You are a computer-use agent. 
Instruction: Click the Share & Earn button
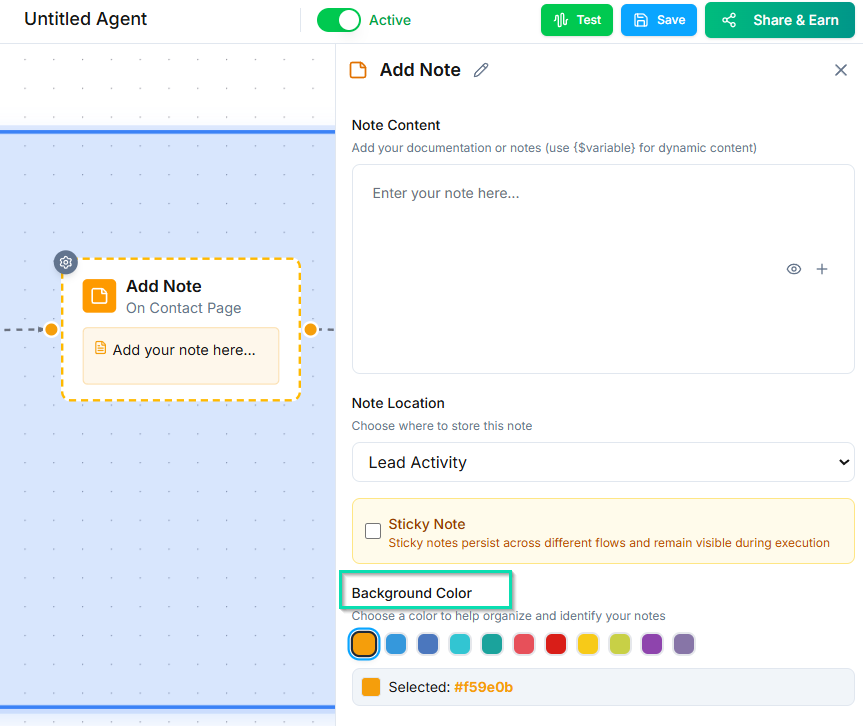(x=780, y=20)
